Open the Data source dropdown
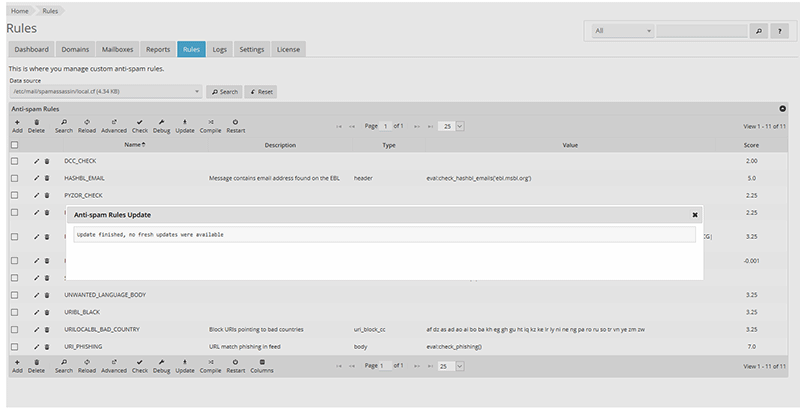Image resolution: width=800 pixels, height=409 pixels. [106, 92]
